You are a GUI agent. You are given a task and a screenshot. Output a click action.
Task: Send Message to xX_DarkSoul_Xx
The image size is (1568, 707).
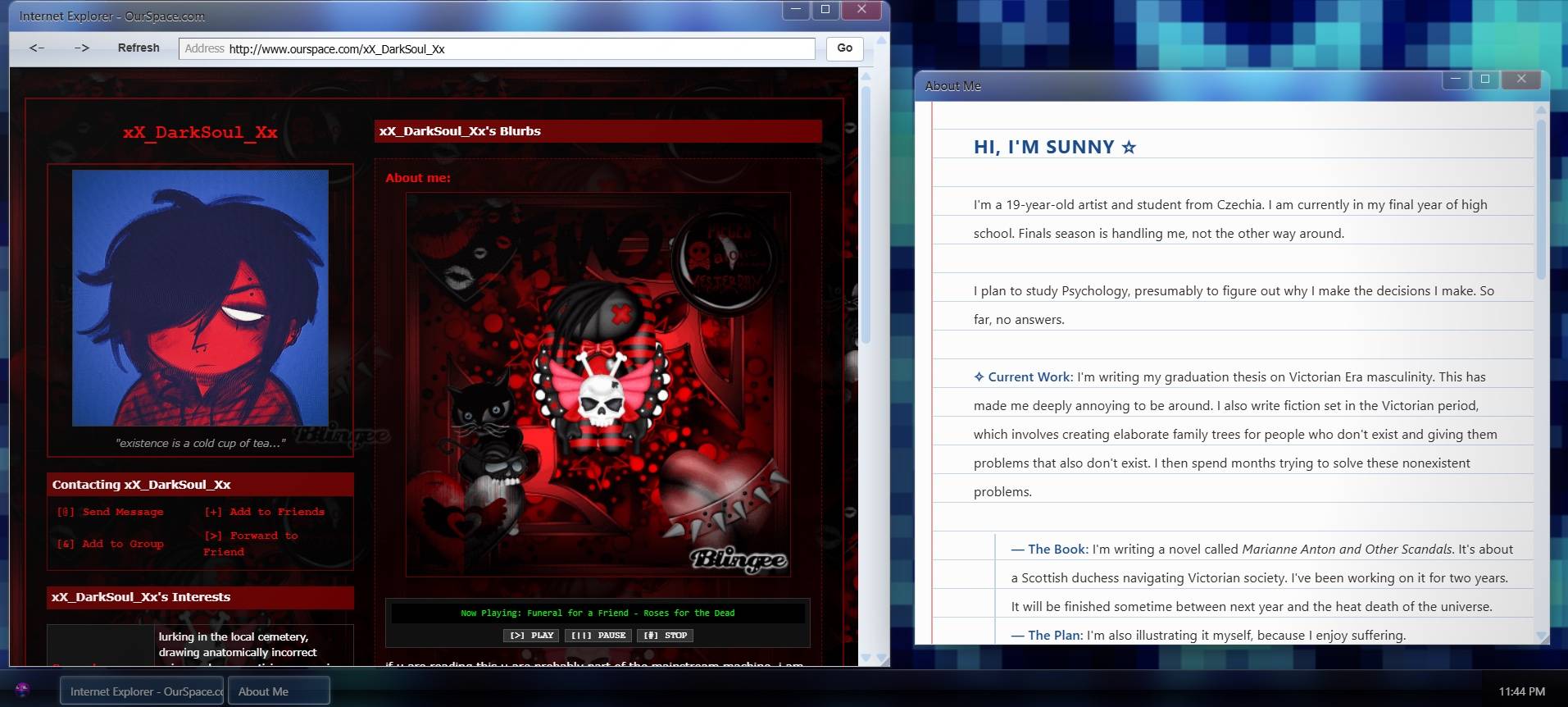click(x=111, y=512)
